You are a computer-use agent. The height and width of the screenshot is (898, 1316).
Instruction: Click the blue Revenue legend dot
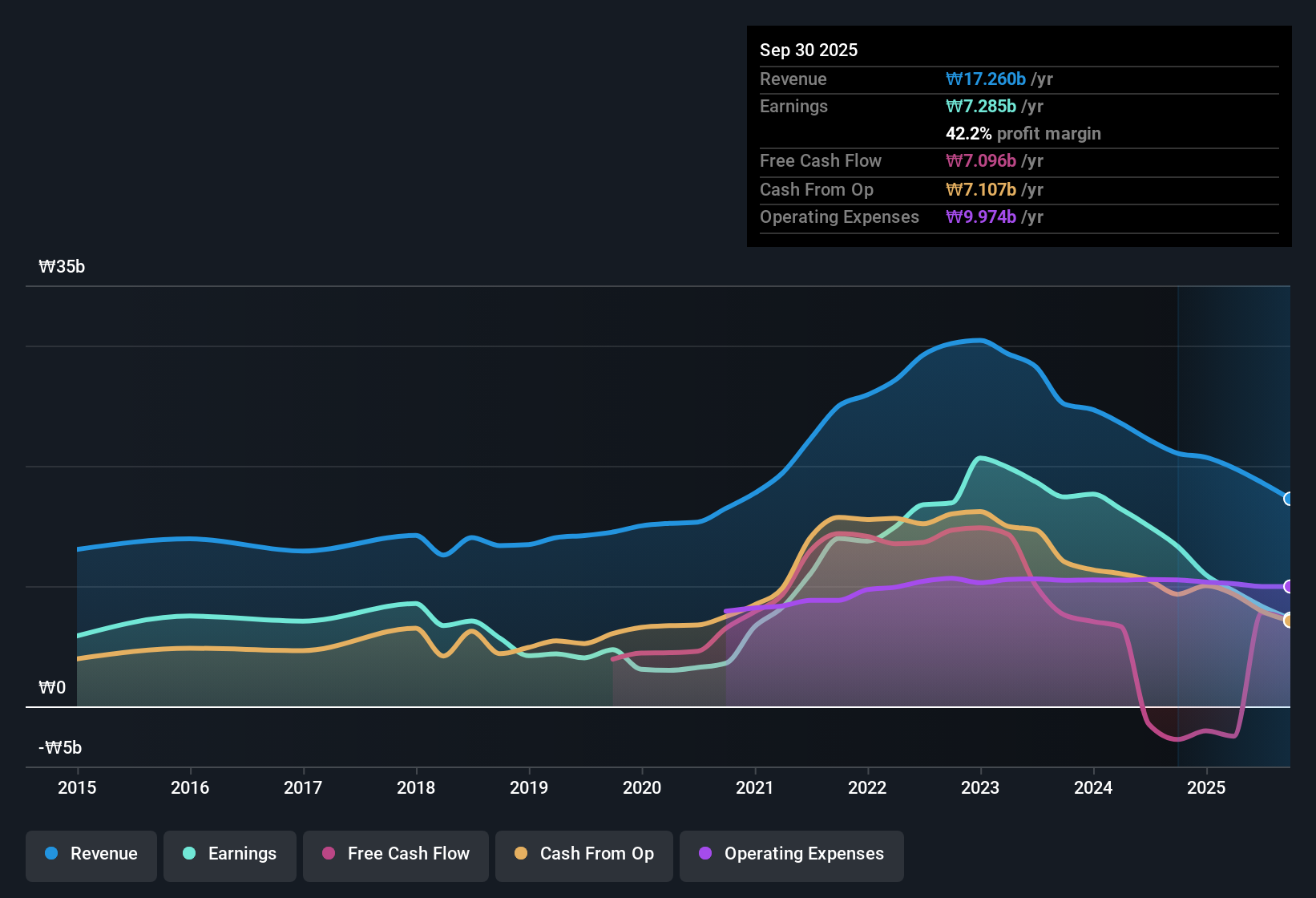[51, 854]
